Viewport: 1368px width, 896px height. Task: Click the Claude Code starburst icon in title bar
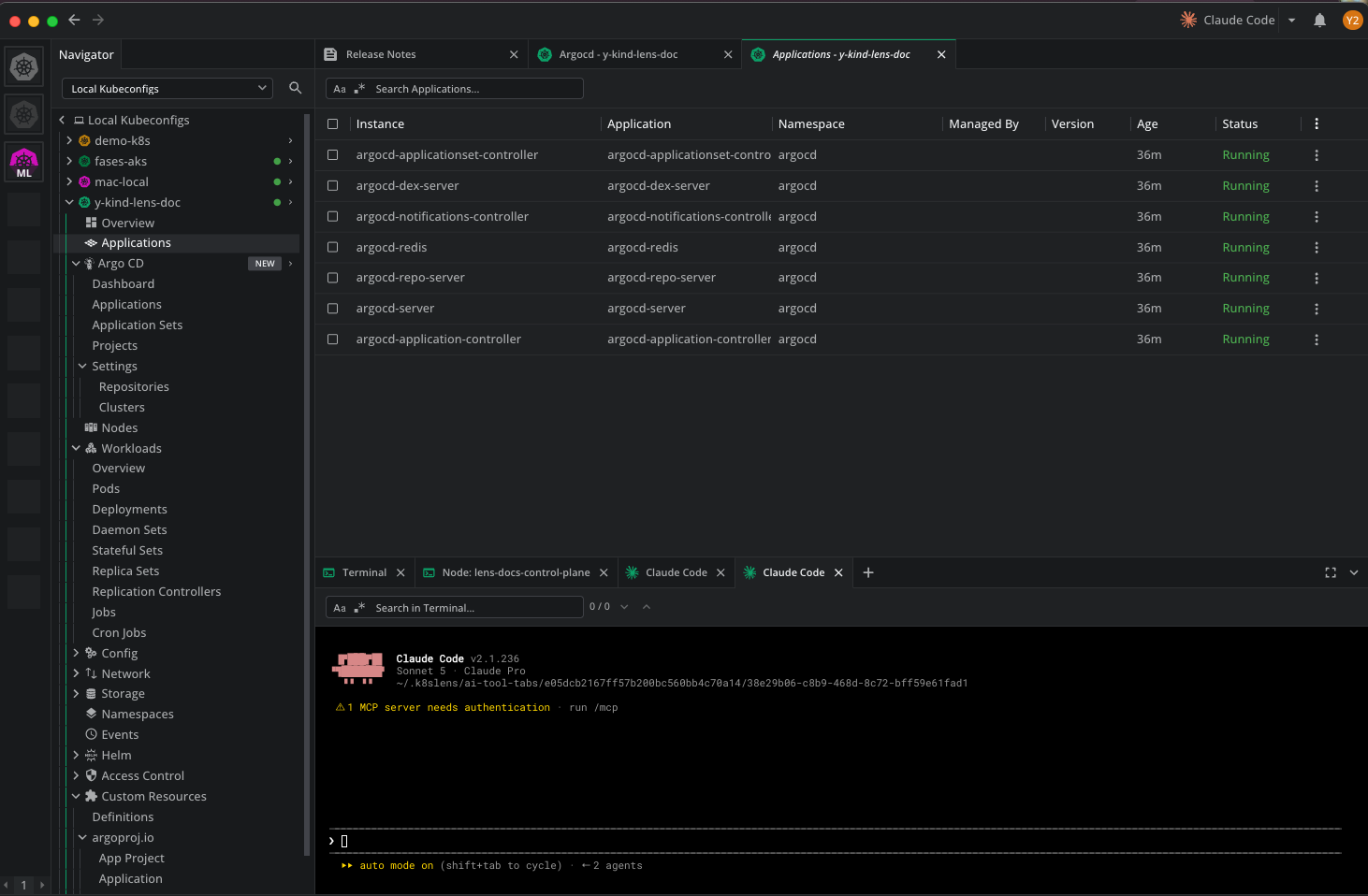1188,20
